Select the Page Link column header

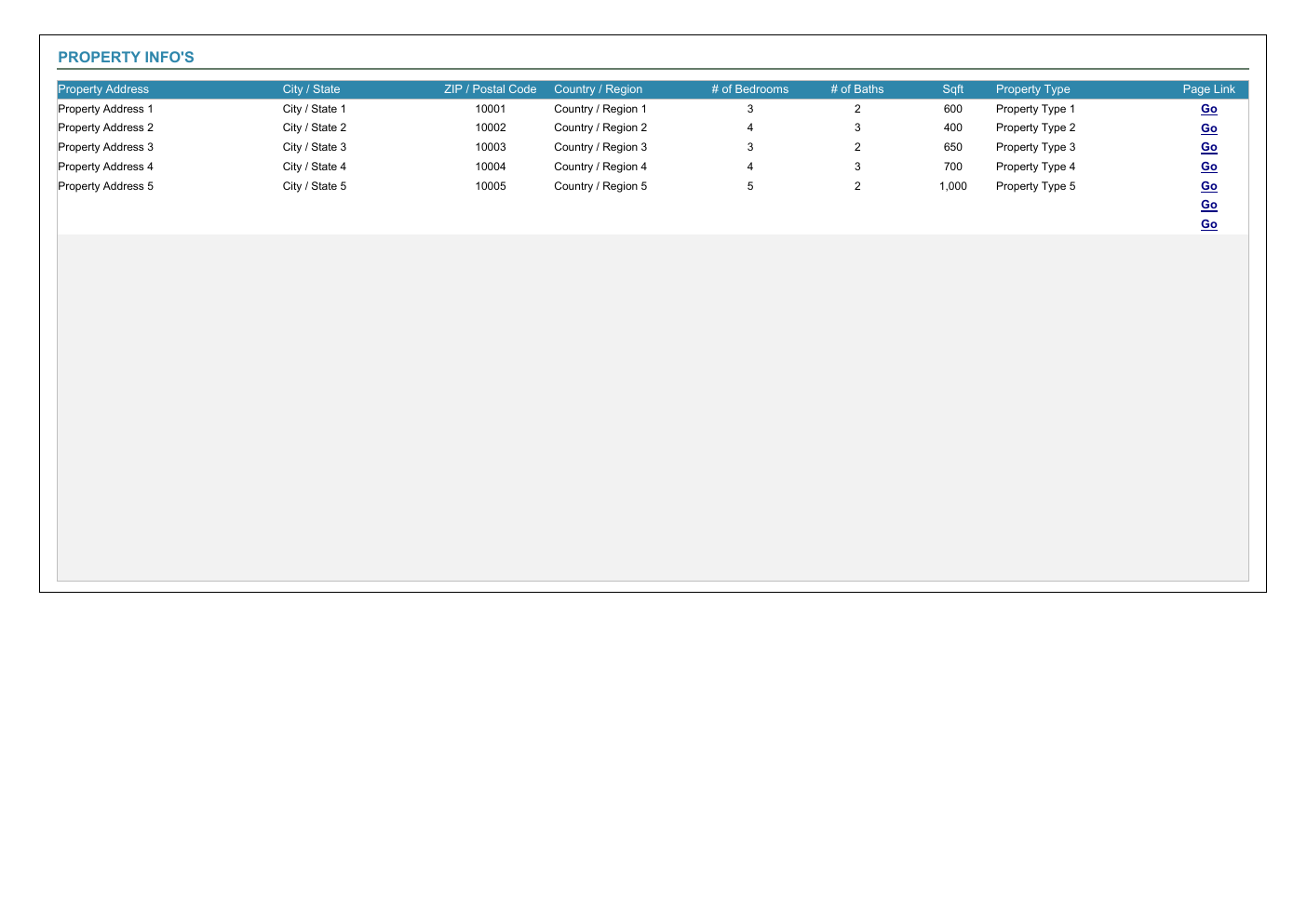(1208, 89)
